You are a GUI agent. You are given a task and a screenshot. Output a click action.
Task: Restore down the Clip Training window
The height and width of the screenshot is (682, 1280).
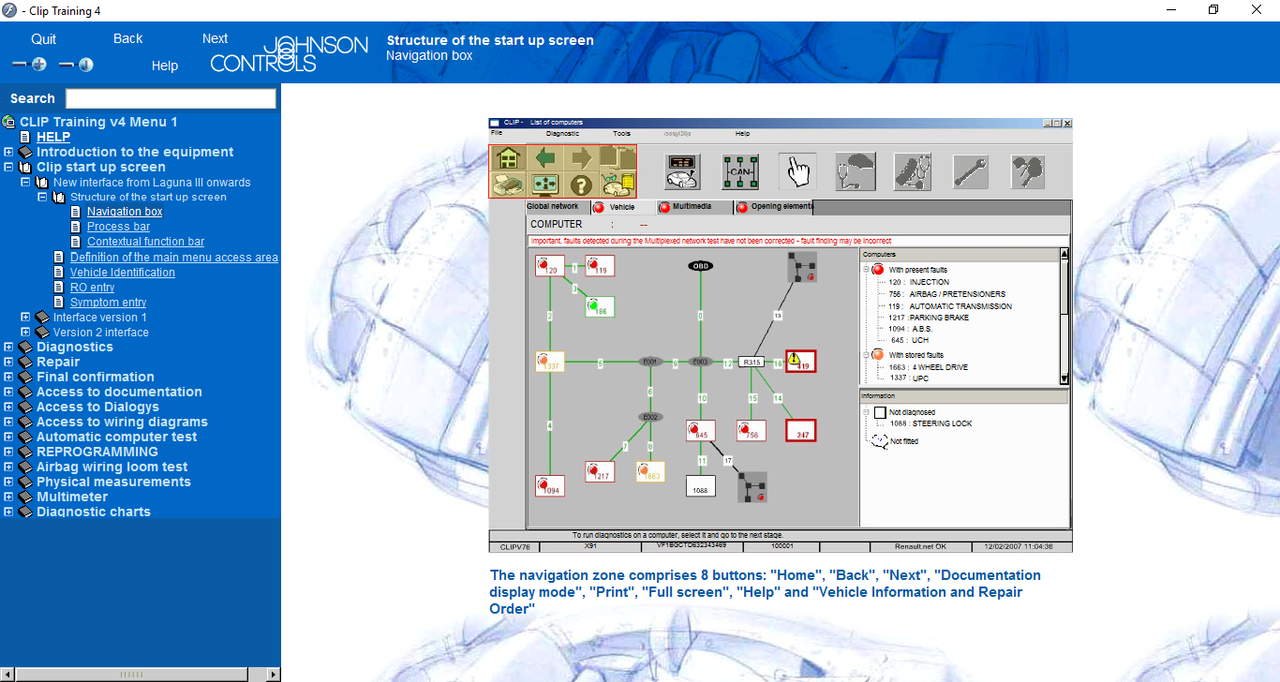tap(1213, 10)
